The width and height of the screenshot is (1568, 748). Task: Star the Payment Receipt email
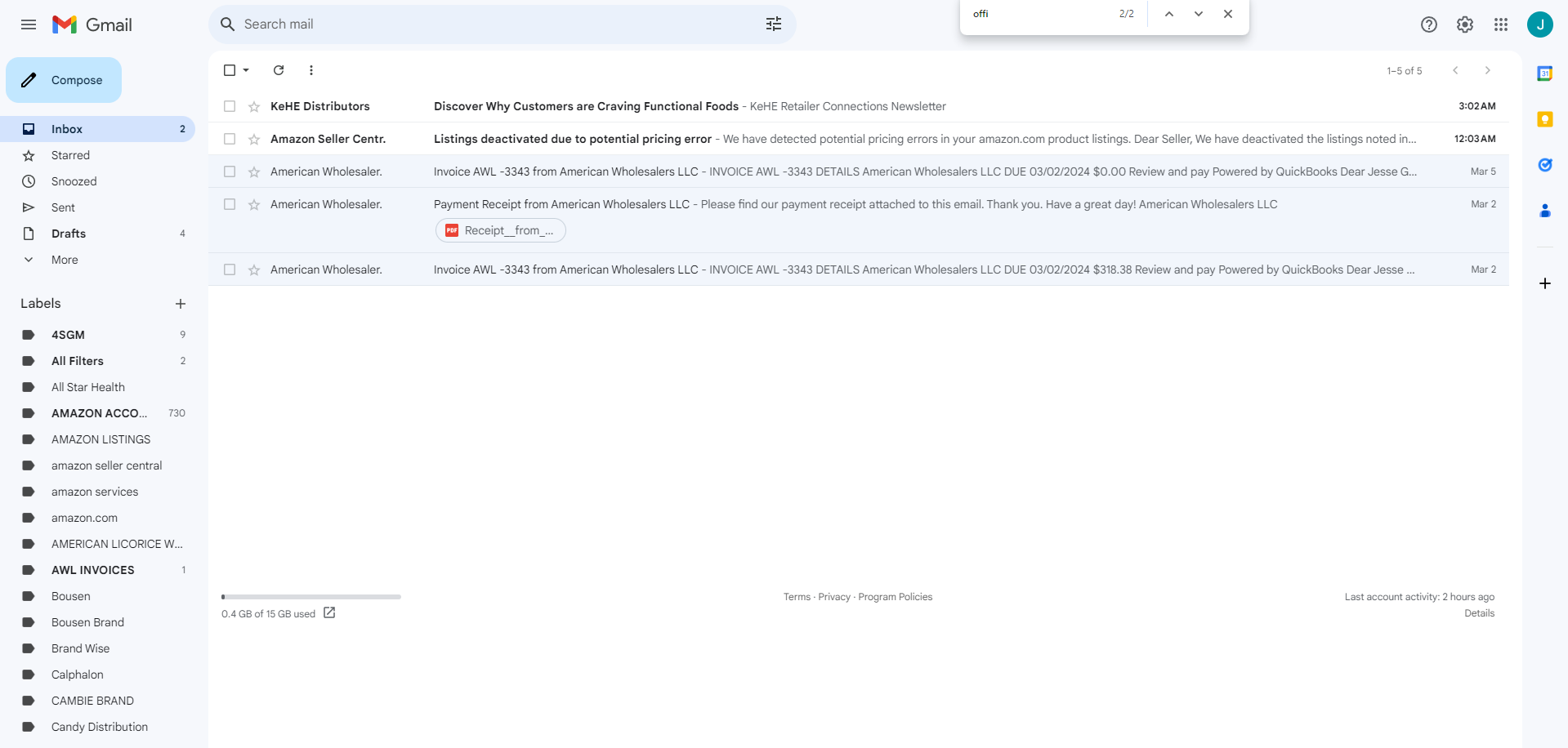[254, 204]
